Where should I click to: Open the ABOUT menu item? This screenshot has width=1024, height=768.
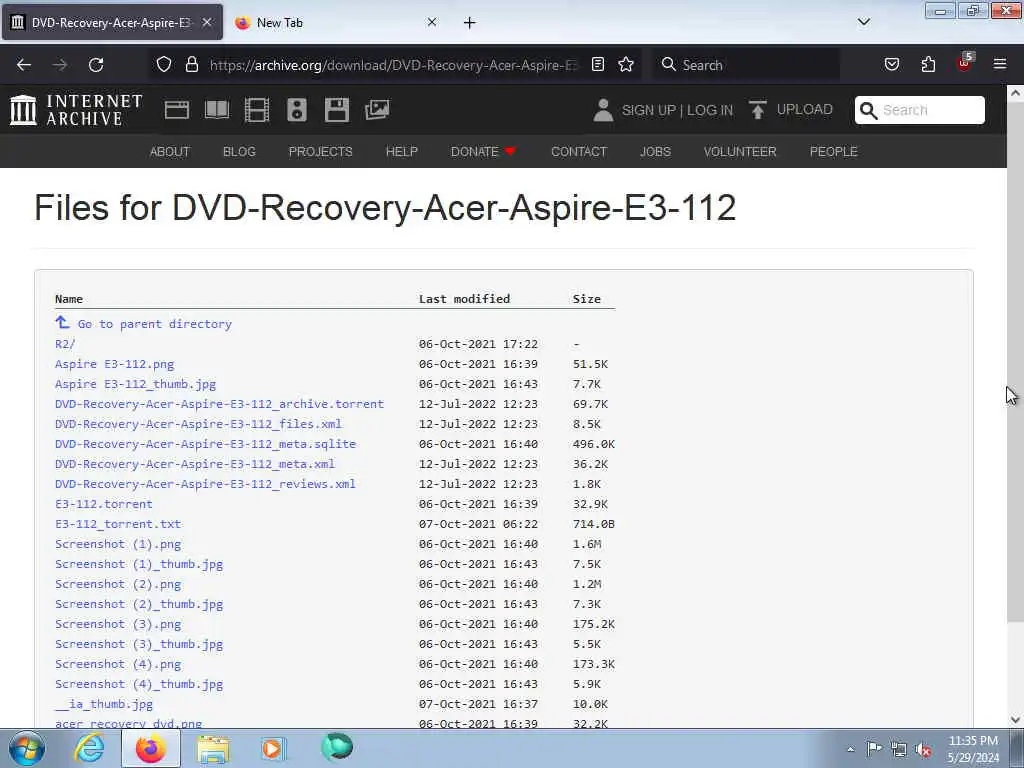(x=170, y=152)
